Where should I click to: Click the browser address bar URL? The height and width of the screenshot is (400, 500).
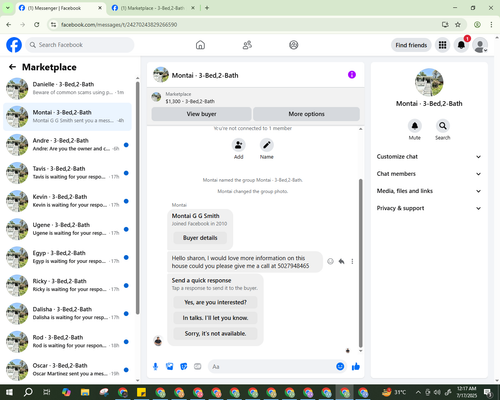[119, 25]
